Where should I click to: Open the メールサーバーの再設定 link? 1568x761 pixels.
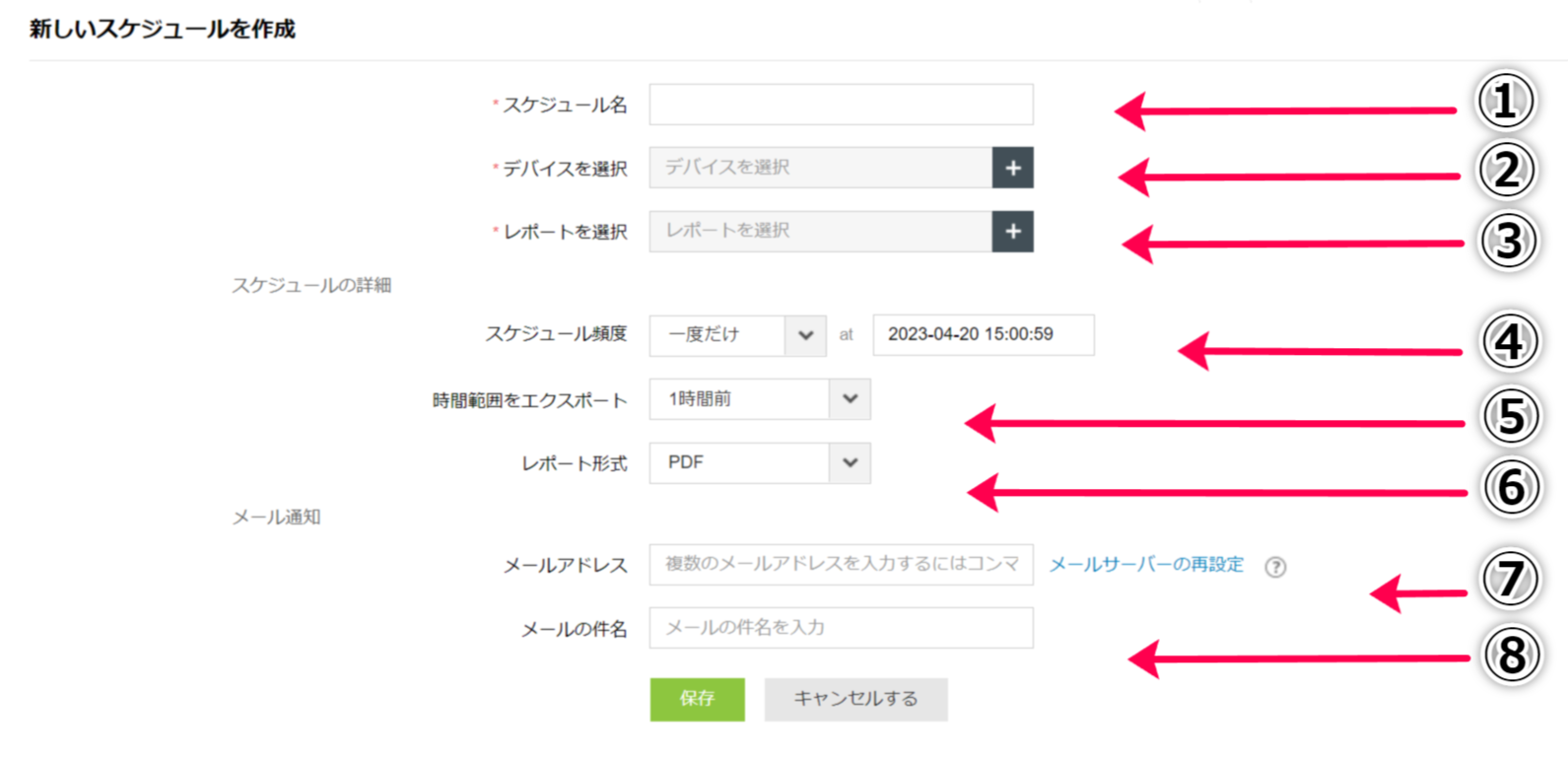coord(1146,565)
